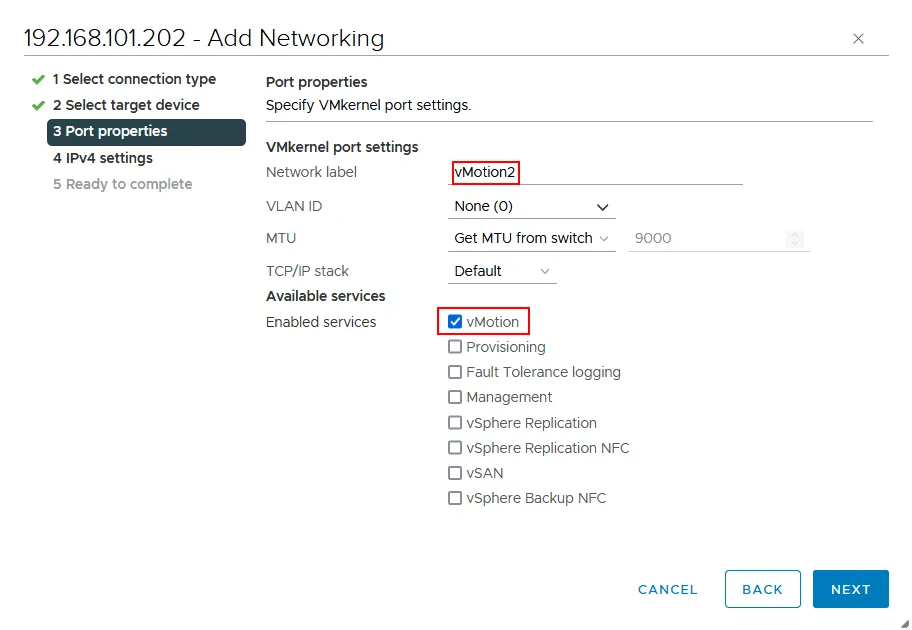Screen dimensions: 912x630
Task: Open the MTU selection dropdown
Action: point(531,238)
